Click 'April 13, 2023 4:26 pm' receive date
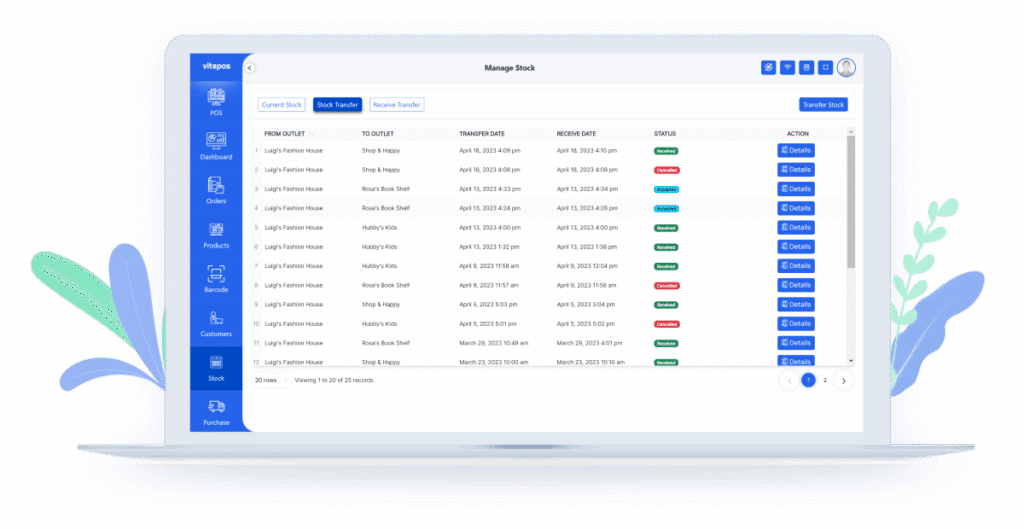Screen dimensions: 1024x529 [x=587, y=208]
